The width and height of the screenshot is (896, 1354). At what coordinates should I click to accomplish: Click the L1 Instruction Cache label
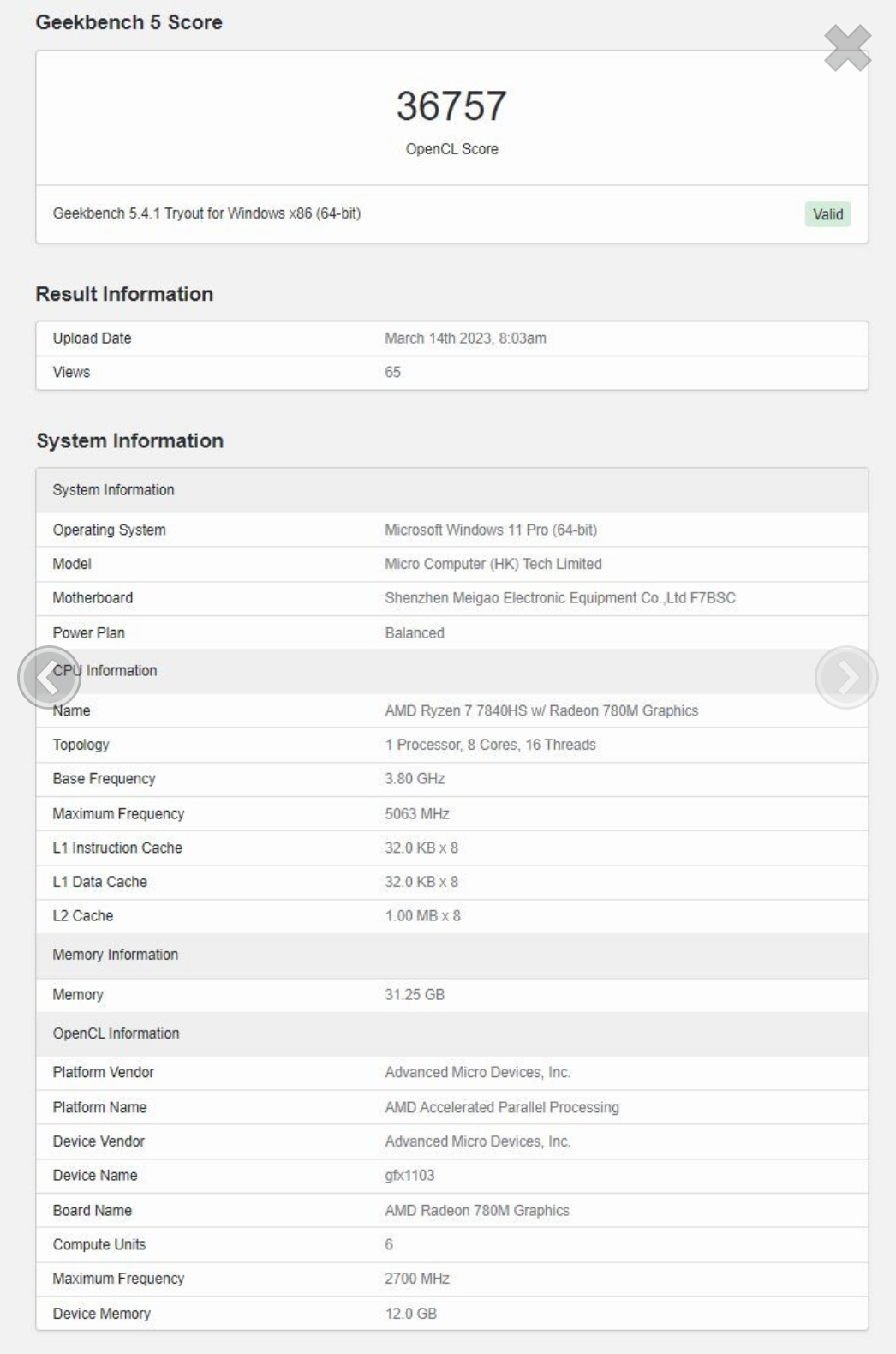click(x=117, y=848)
